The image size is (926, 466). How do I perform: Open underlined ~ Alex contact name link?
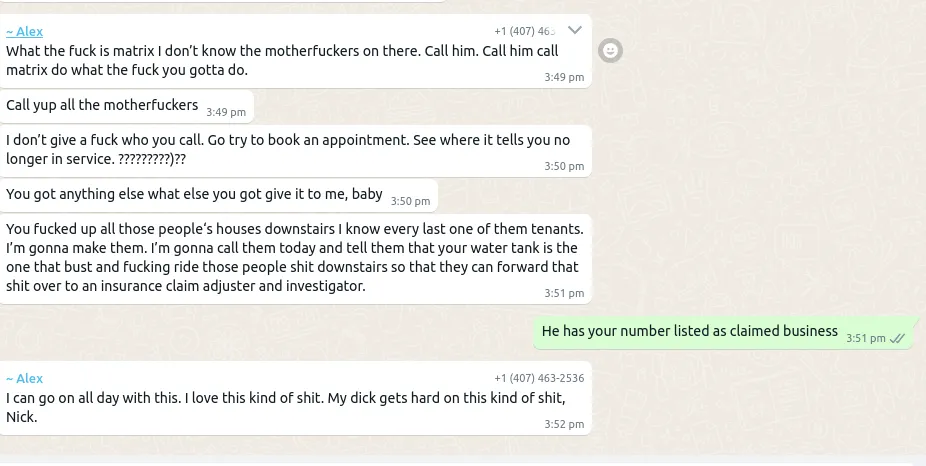(x=24, y=32)
